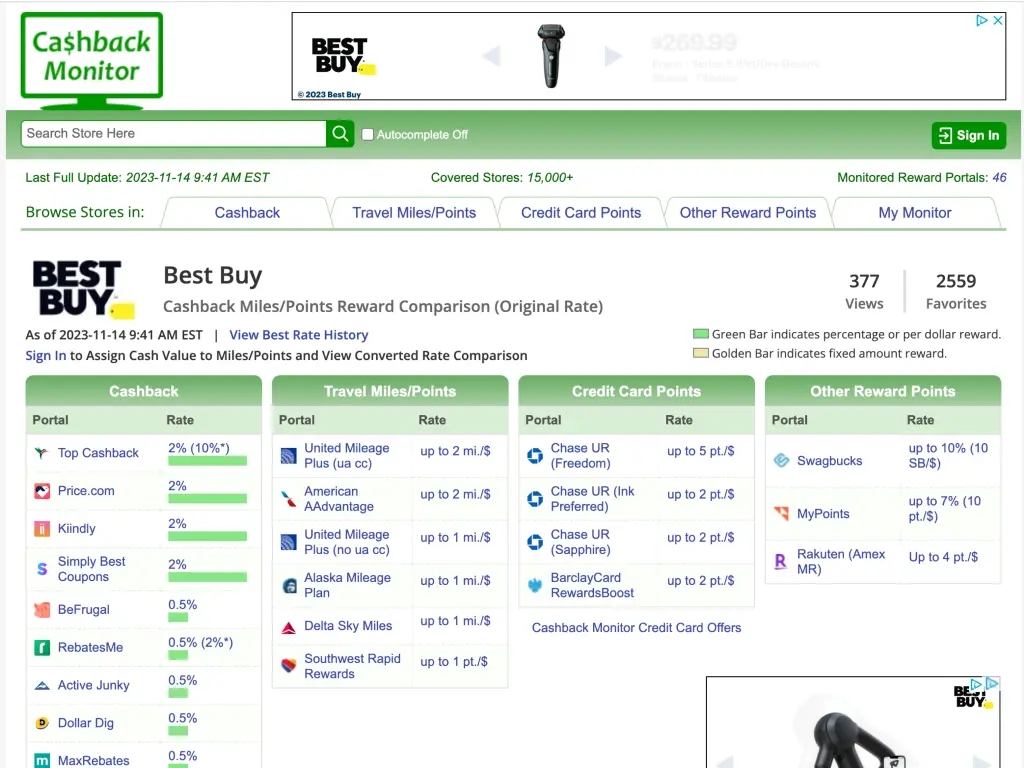The height and width of the screenshot is (768, 1024).
Task: Click the Price.com green rate bar
Action: [x=207, y=499]
